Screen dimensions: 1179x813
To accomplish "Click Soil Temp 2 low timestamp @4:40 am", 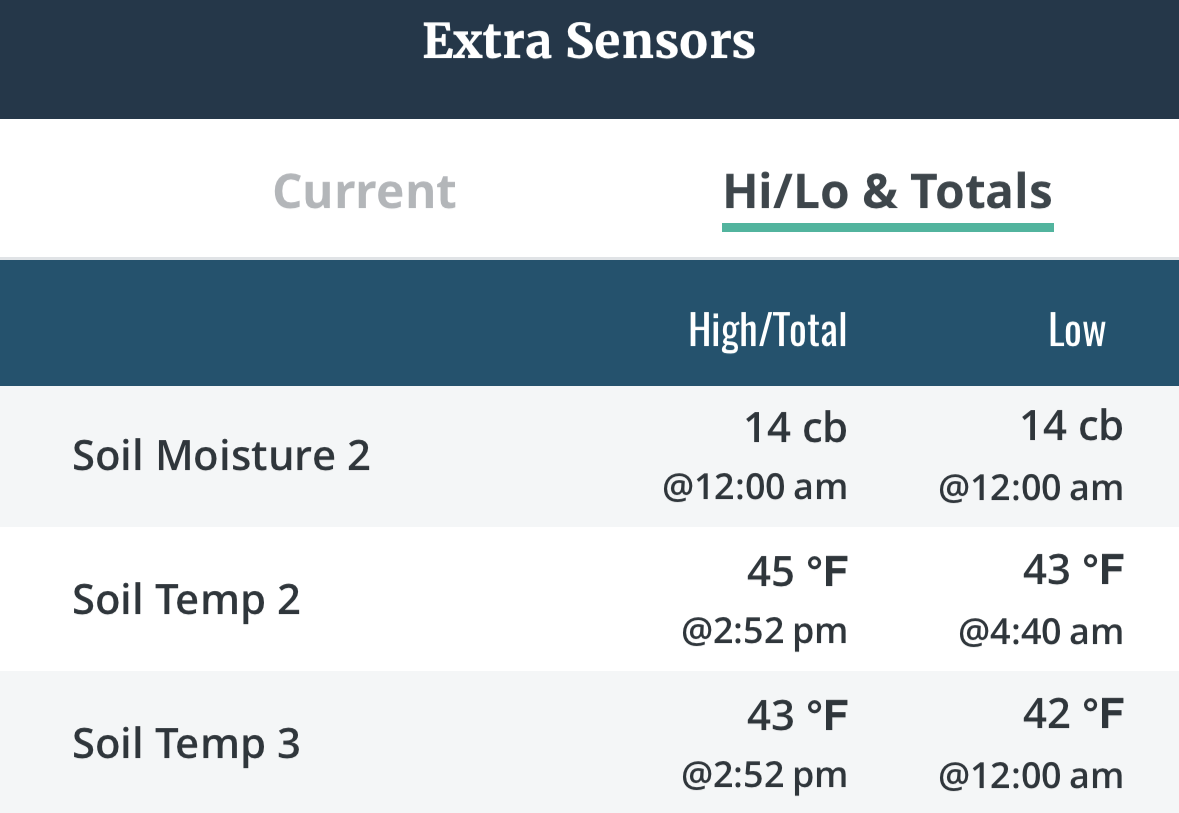I will (1040, 632).
